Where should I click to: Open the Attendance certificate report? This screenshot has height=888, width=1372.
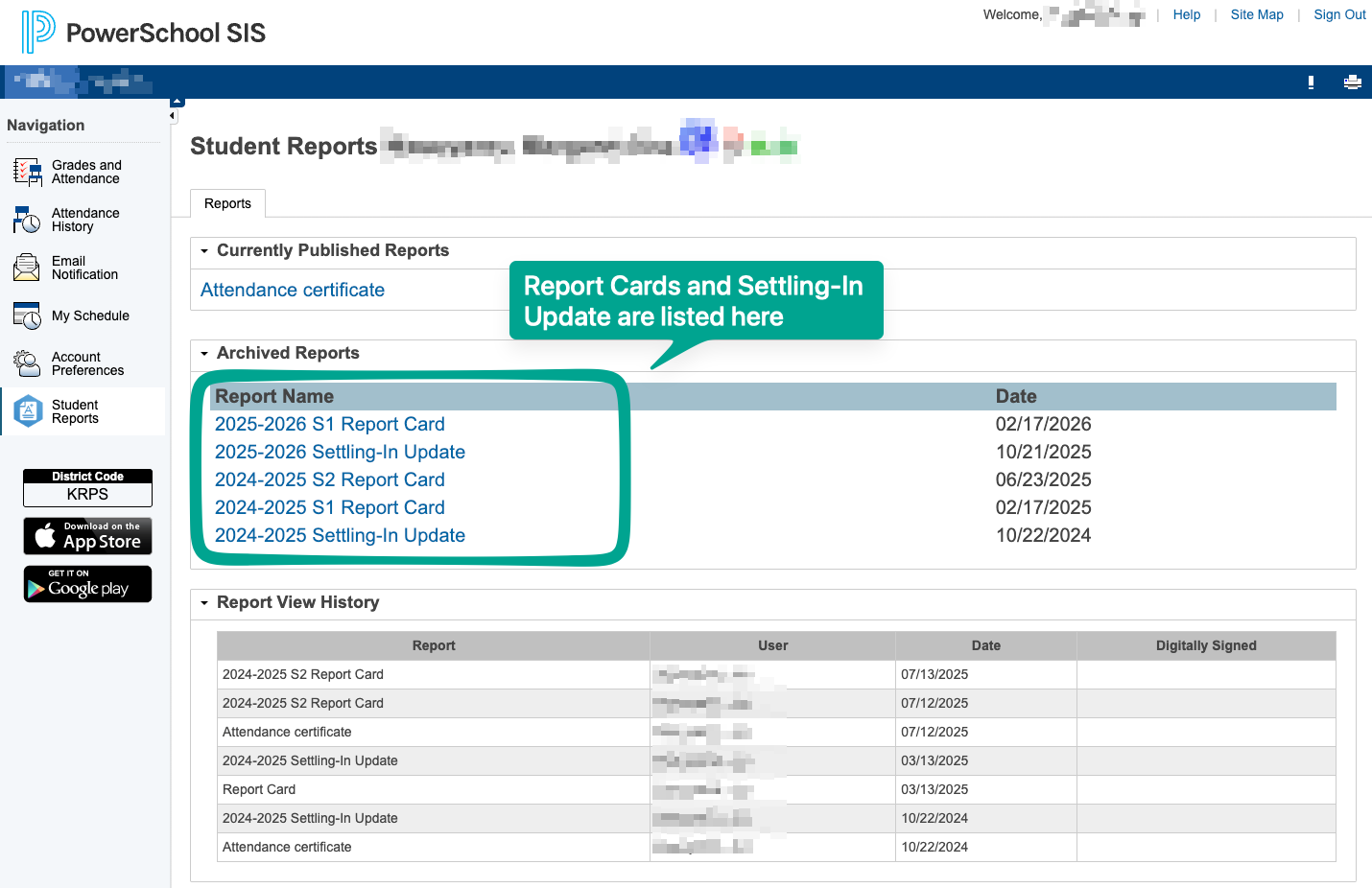[293, 290]
